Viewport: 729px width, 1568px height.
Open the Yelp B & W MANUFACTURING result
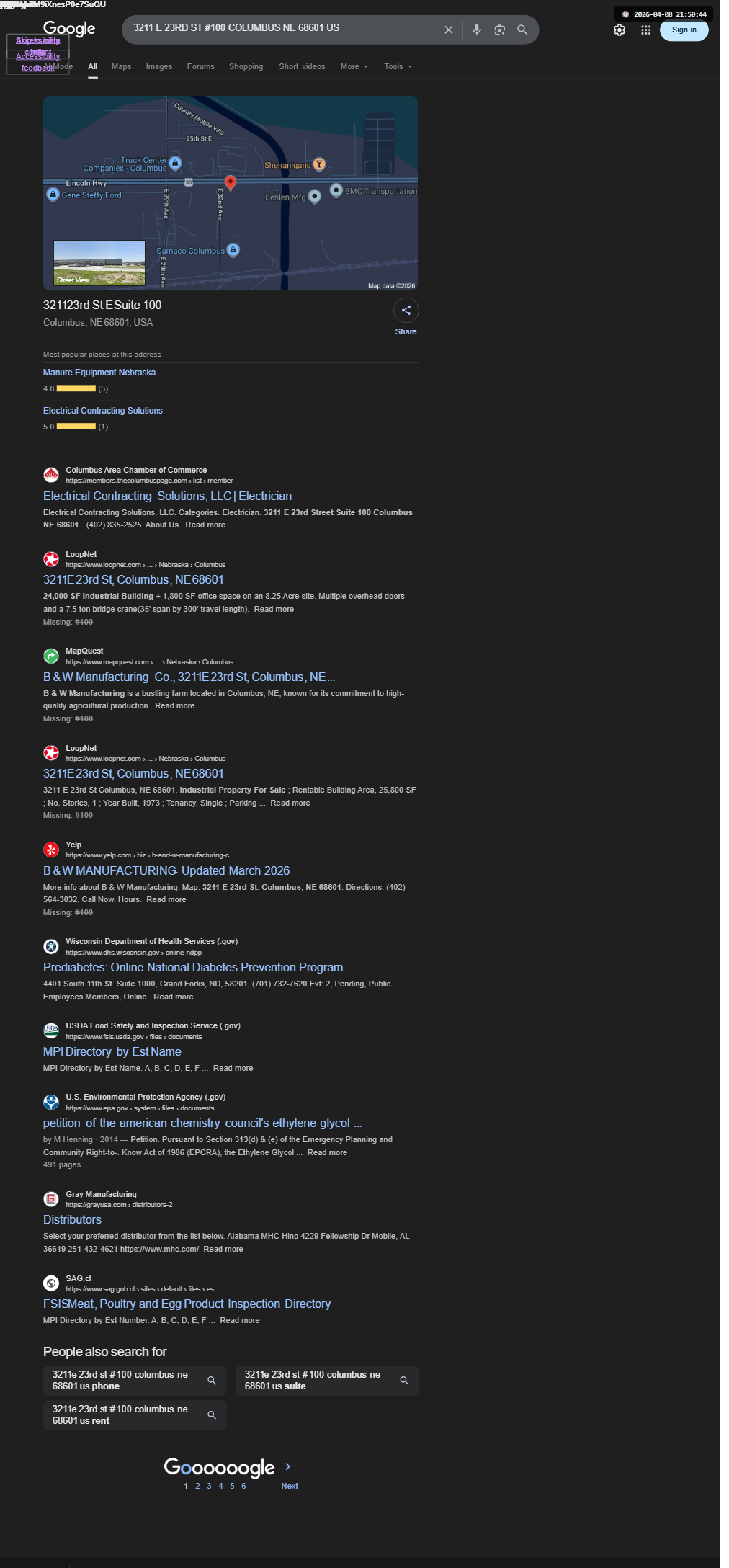[166, 870]
